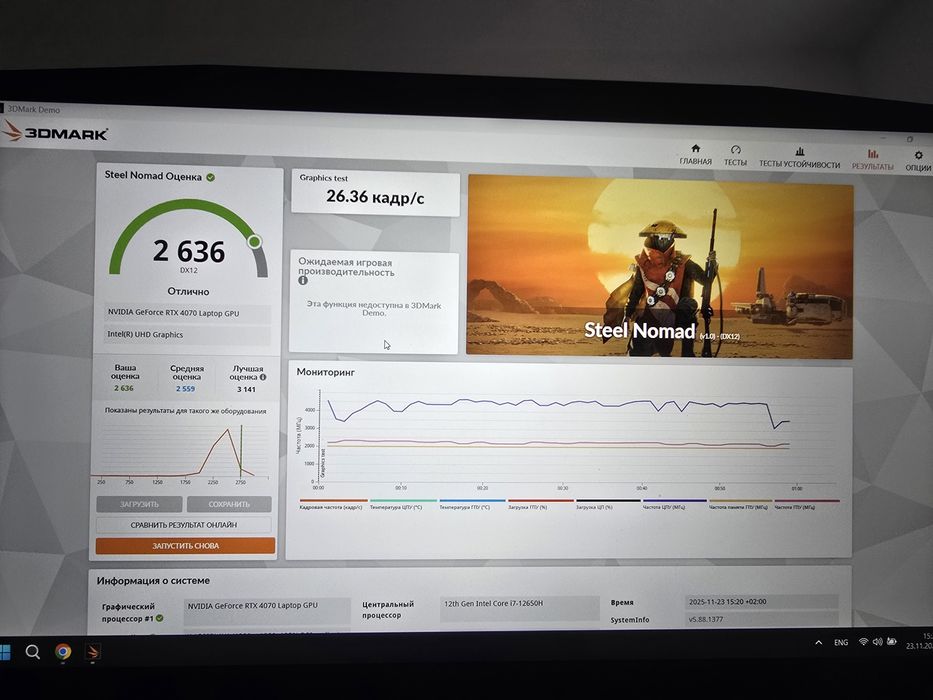
Task: Select NVIDIA GeForce RTX 4070 Laptop GPU row under score
Action: click(187, 313)
